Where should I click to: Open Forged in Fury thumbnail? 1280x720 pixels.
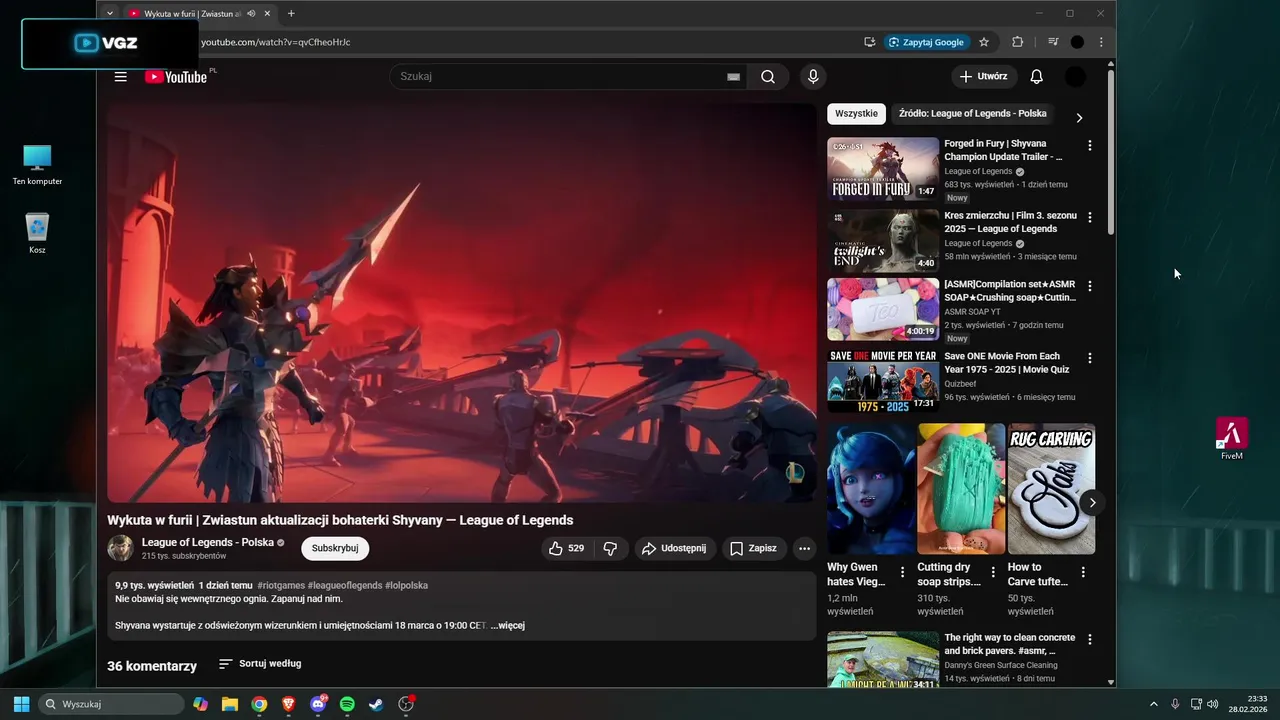click(883, 169)
